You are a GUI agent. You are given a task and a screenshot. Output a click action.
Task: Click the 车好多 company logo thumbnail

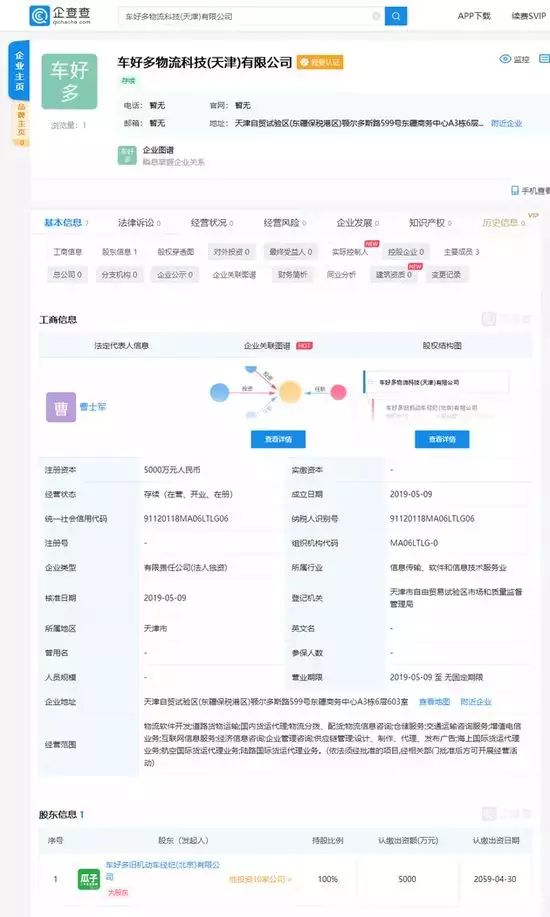tap(69, 81)
